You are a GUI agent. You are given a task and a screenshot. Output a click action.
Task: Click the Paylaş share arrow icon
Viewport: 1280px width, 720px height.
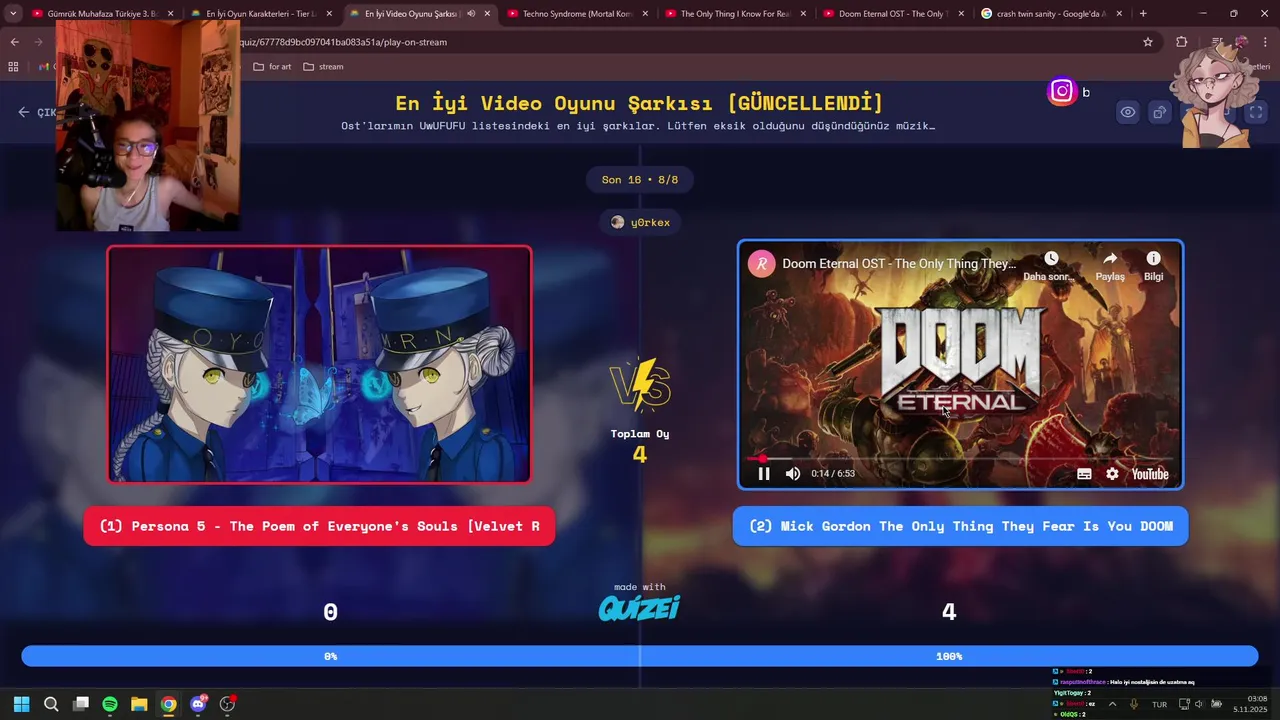click(1110, 259)
